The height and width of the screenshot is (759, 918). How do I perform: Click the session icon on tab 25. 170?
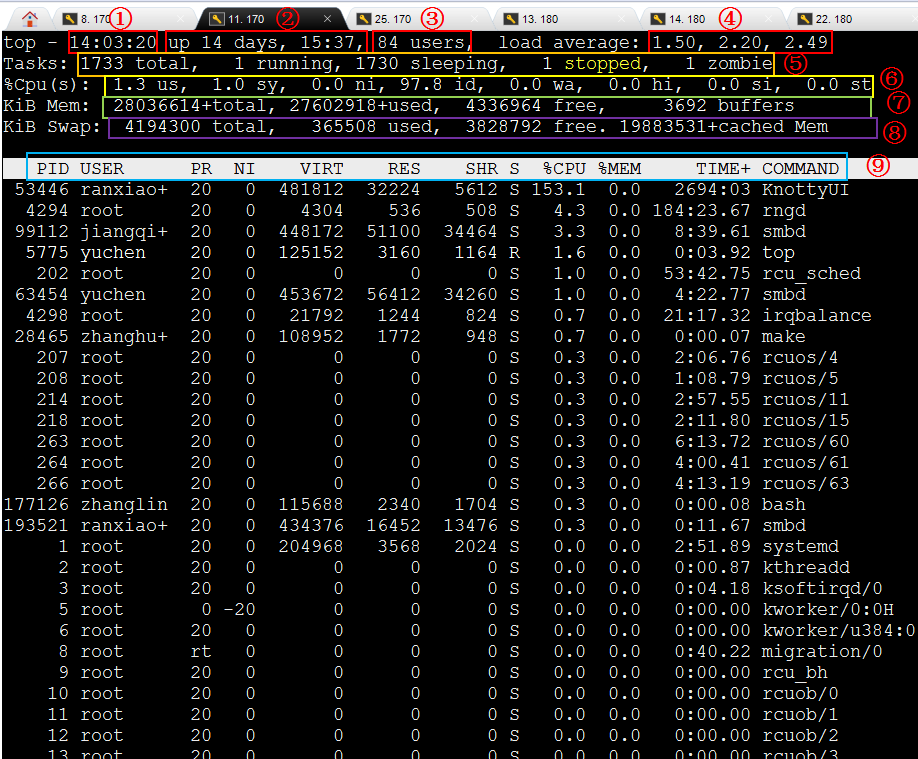click(x=363, y=19)
